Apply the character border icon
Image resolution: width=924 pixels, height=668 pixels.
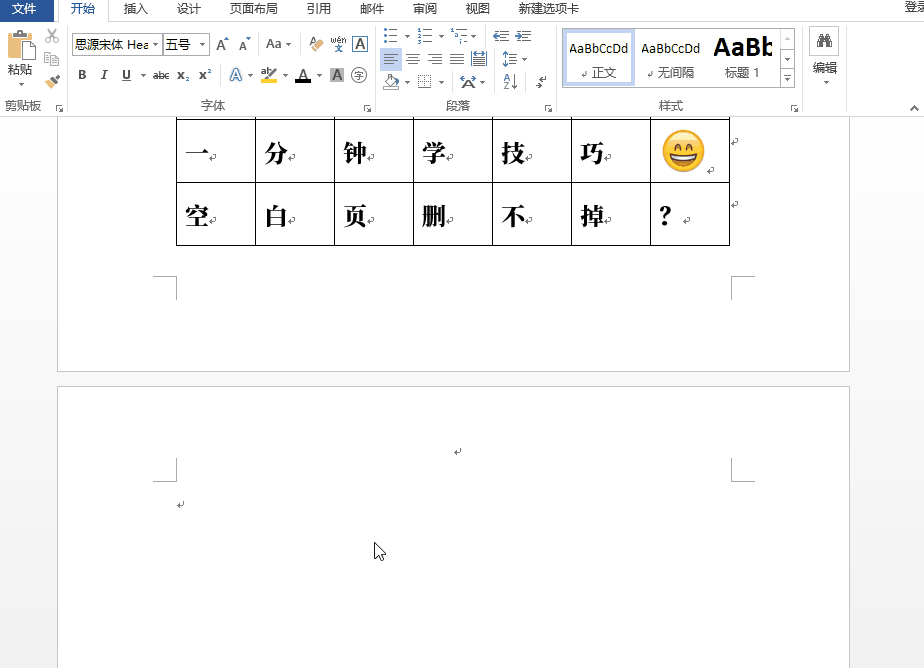tap(360, 44)
